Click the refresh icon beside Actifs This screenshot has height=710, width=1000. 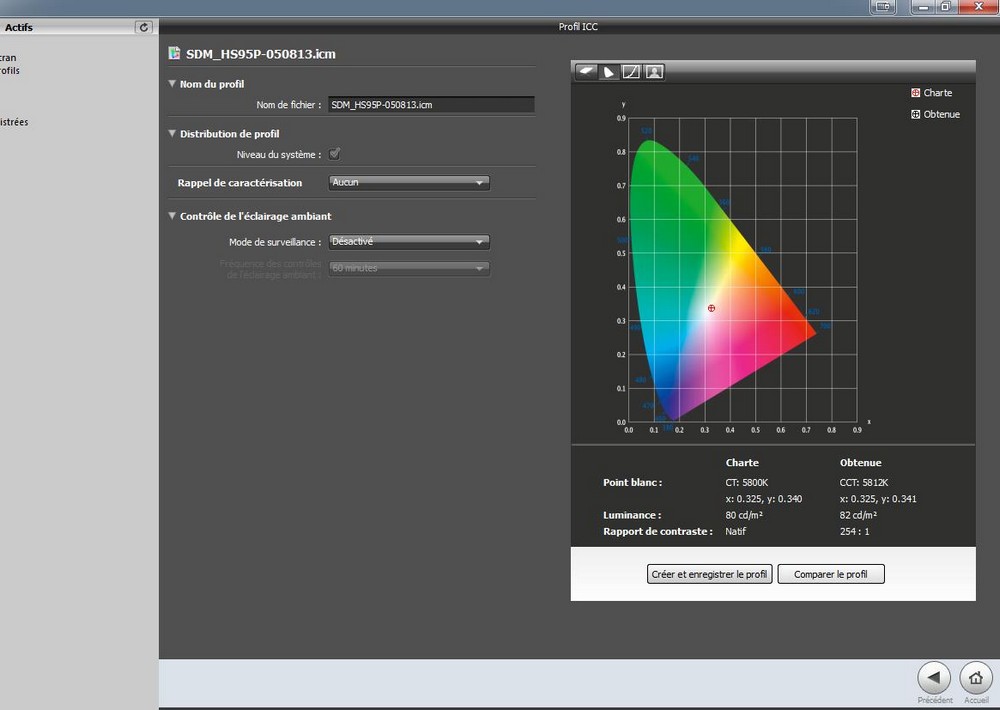[x=143, y=27]
